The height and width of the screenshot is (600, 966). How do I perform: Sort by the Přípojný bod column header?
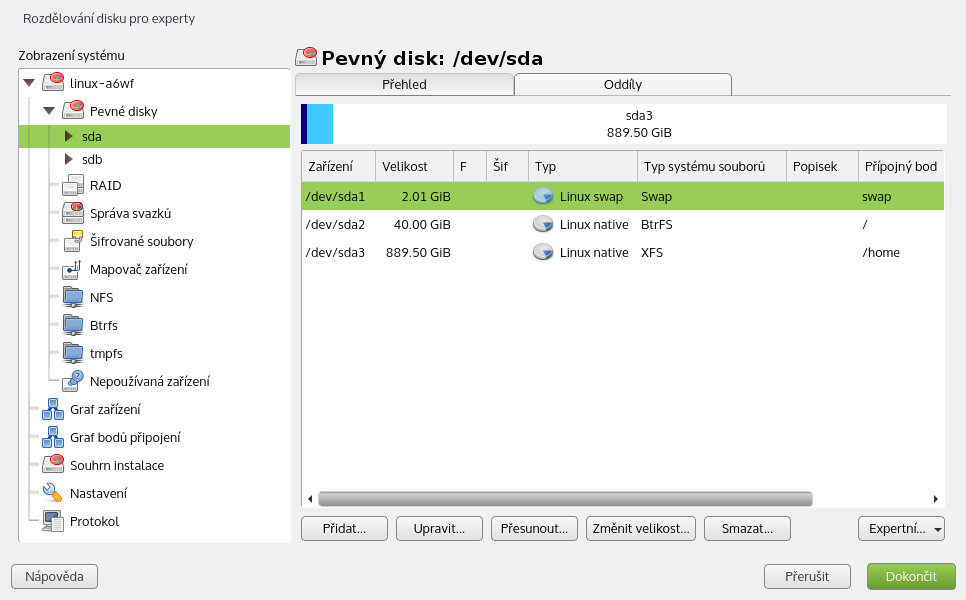[901, 166]
